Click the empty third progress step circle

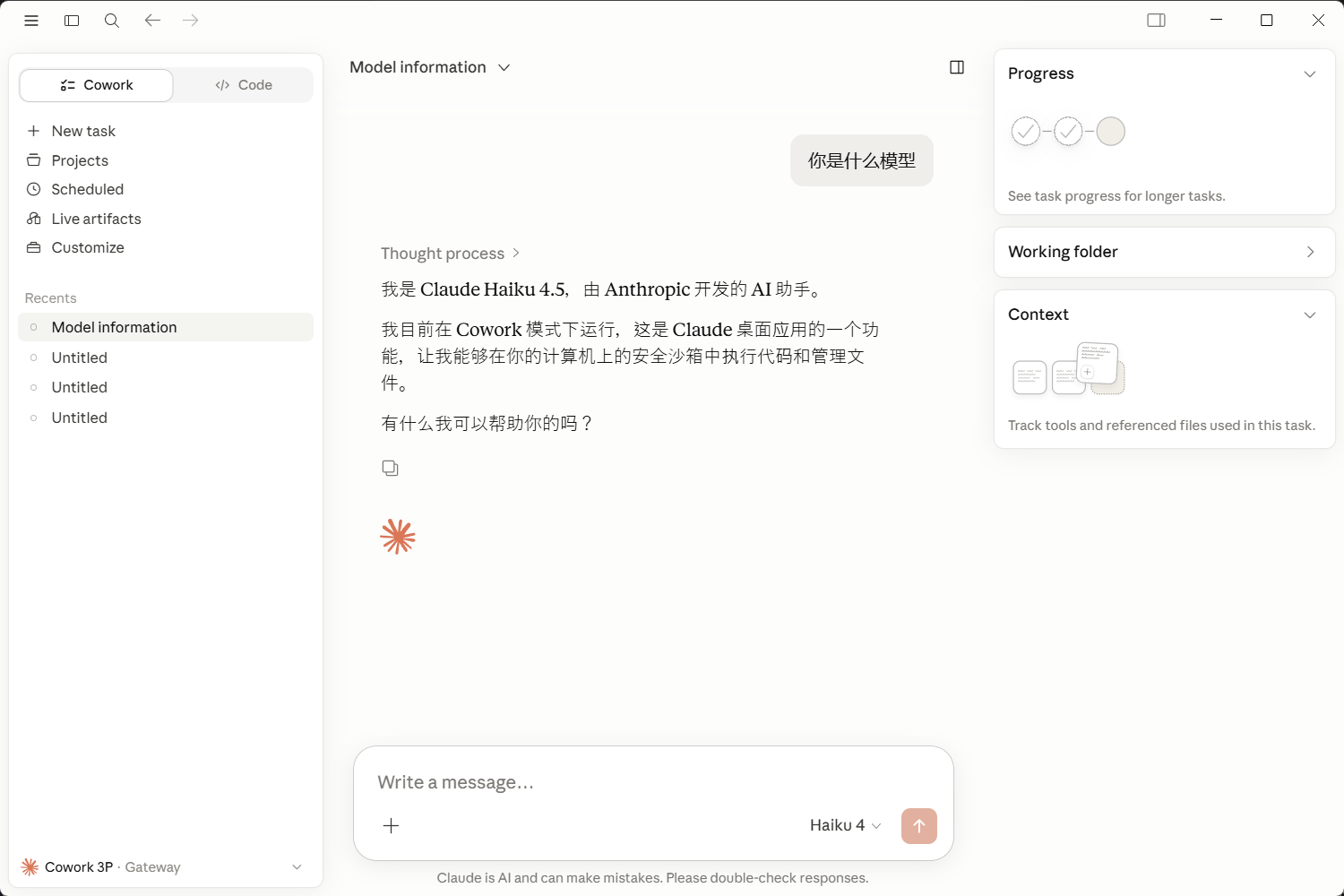(x=1110, y=132)
